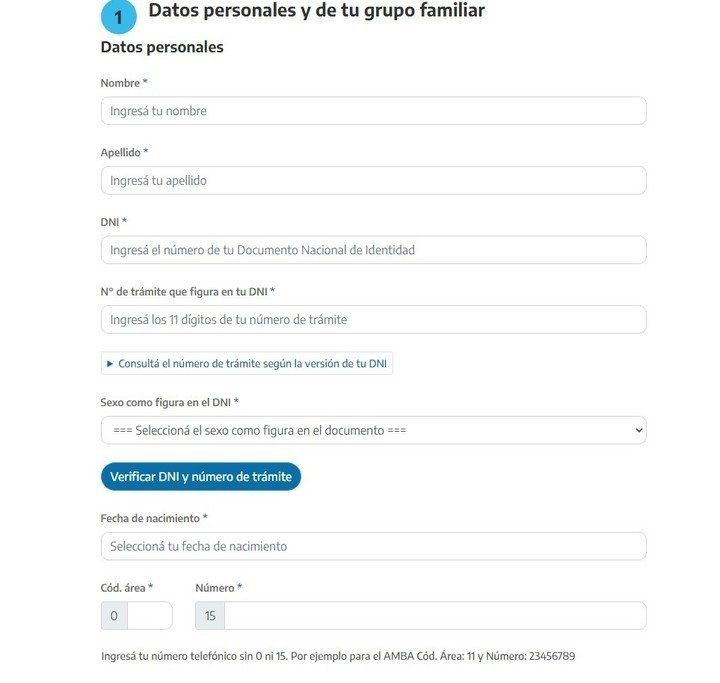Select the DNI number input box

373,250
